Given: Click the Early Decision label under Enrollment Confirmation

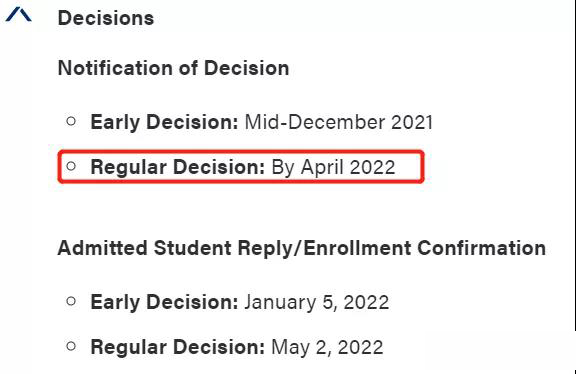Looking at the screenshot, I should tap(165, 302).
